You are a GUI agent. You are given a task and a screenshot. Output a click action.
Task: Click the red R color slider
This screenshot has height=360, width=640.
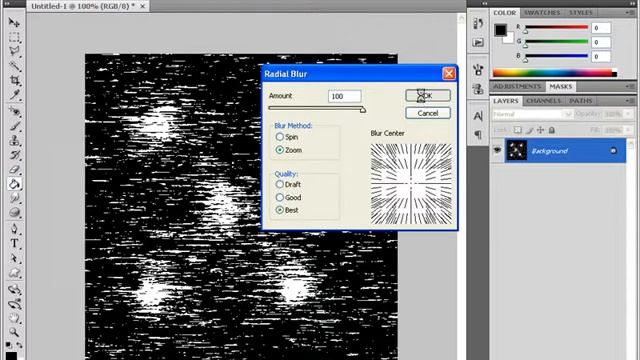click(x=556, y=27)
